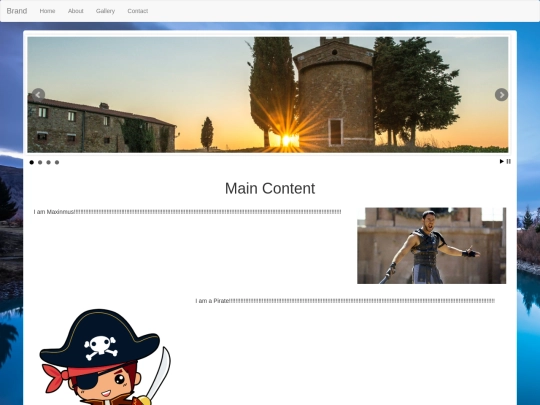Viewport: 540px width, 405px height.
Task: Jump to the third slide dot
Action: [49, 162]
